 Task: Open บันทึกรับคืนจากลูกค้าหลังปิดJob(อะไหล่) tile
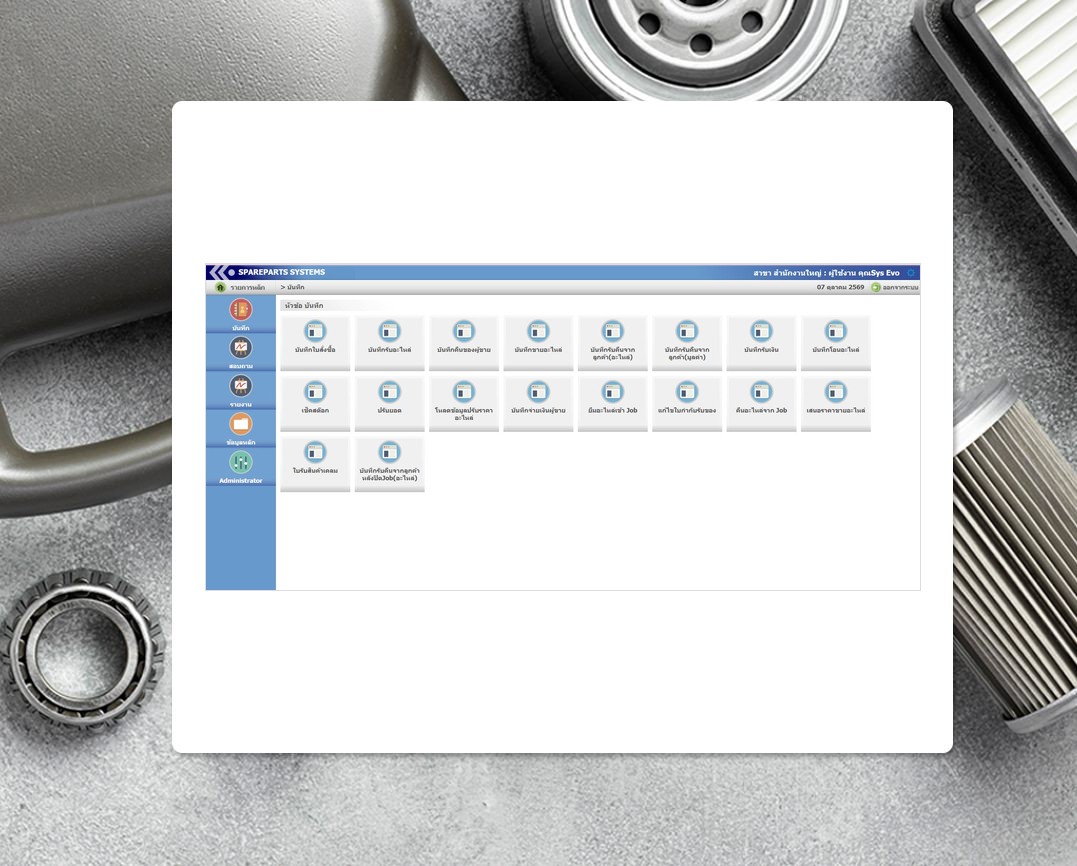[389, 464]
